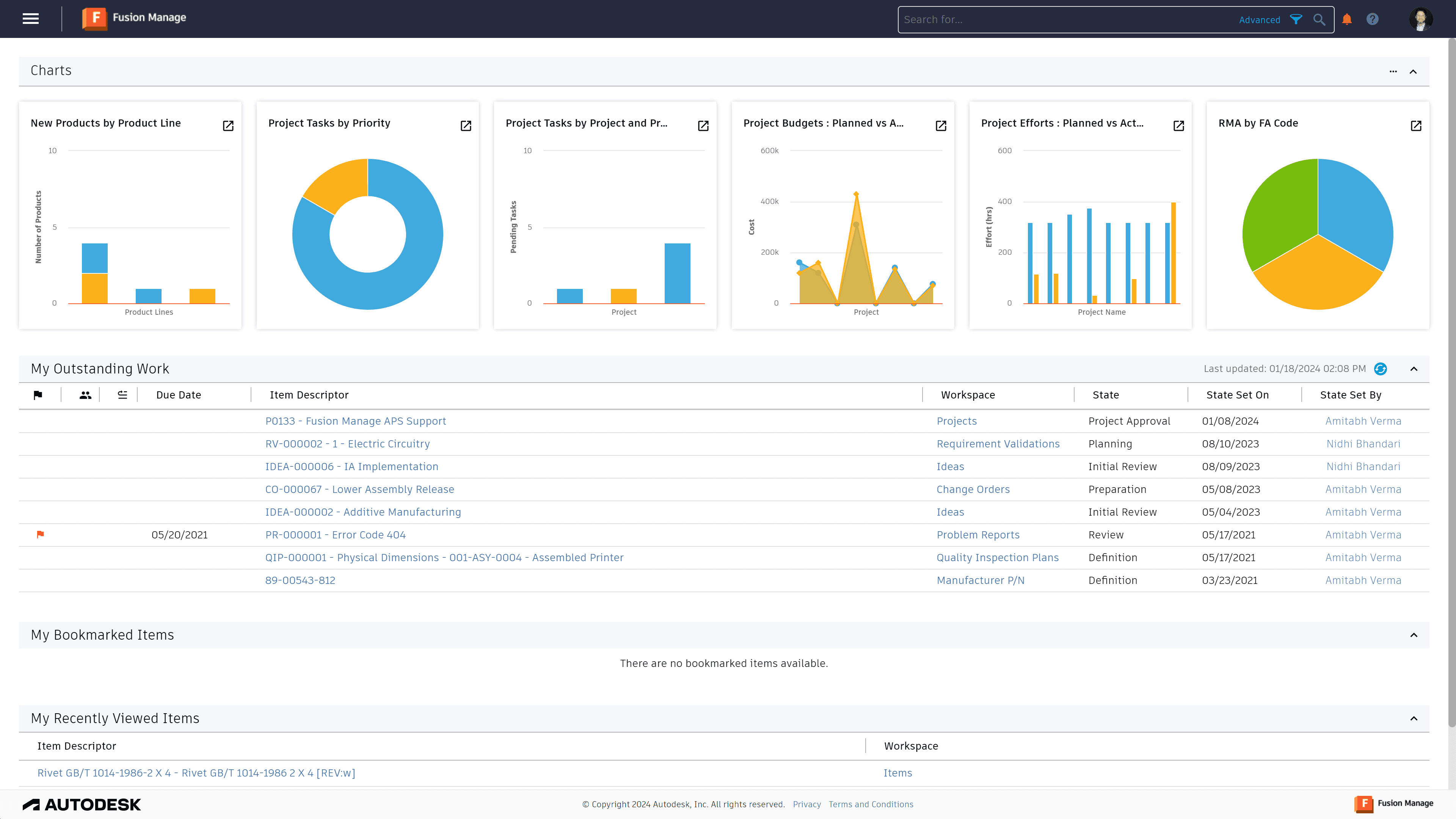Open notifications via the bell icon
Image resolution: width=1456 pixels, height=819 pixels.
(1346, 19)
